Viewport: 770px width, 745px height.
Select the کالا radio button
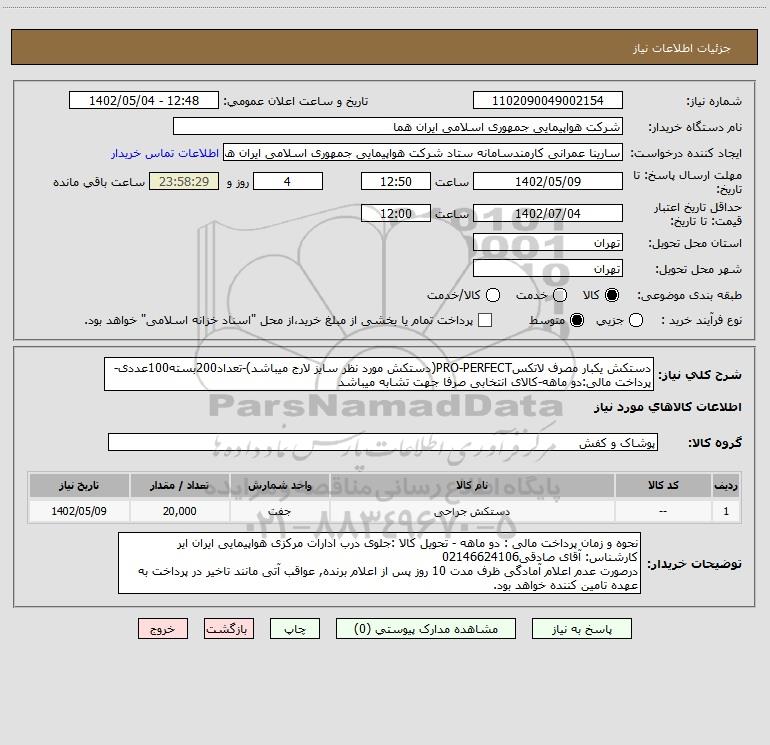[x=612, y=295]
